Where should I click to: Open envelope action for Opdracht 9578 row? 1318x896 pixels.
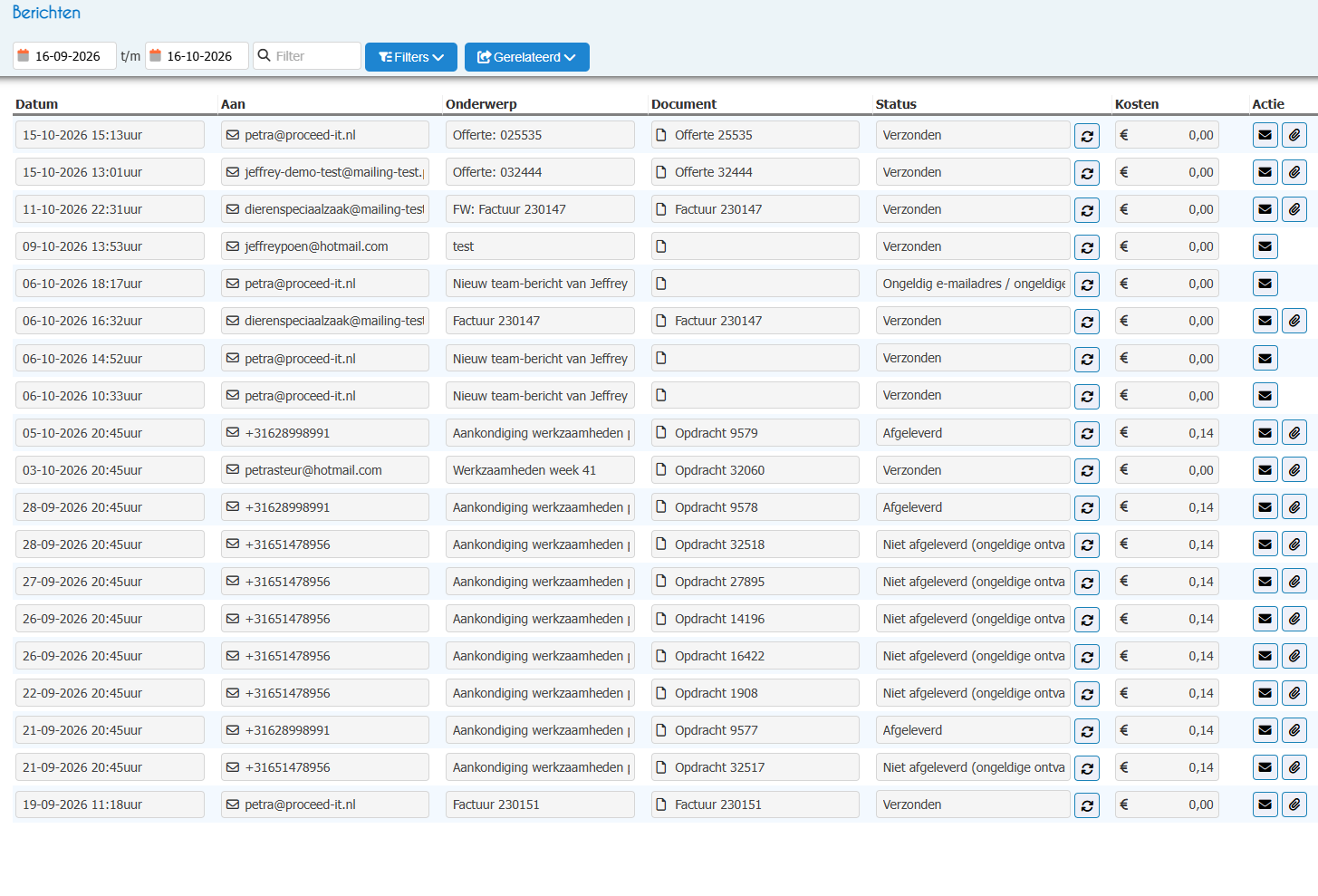tap(1265, 507)
